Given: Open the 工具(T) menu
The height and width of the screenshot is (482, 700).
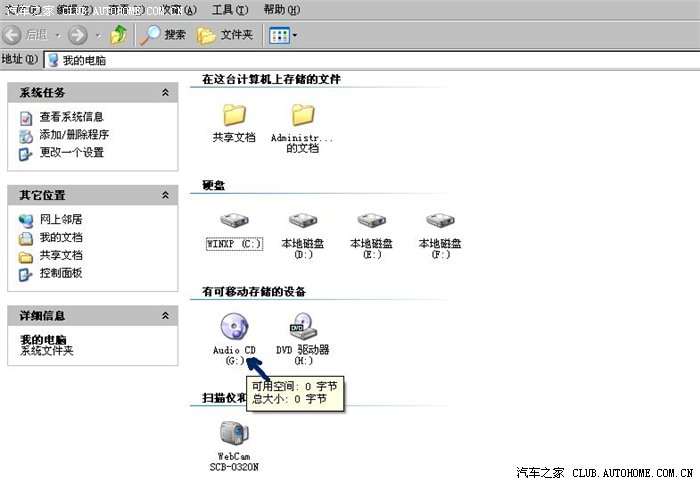Looking at the screenshot, I should coord(229,9).
